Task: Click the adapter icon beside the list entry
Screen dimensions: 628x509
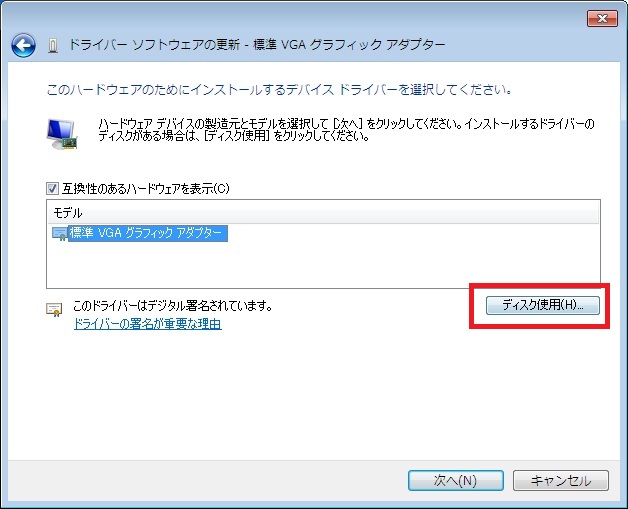Action: coord(59,233)
